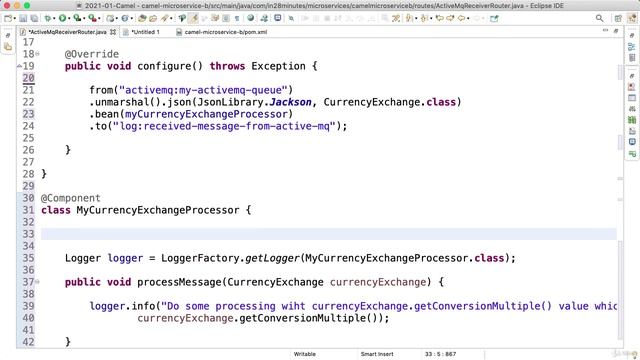
Task: Click the Task List icon in right trim
Action: coord(632,58)
